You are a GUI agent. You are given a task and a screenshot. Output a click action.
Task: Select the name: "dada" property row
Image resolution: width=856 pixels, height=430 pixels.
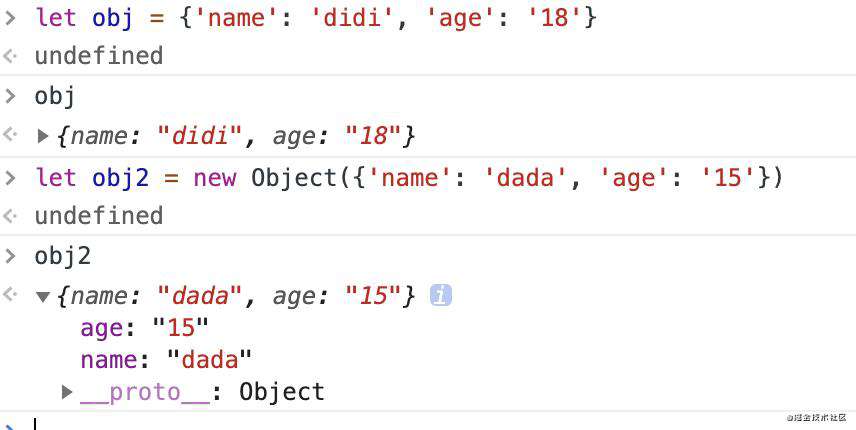click(166, 360)
